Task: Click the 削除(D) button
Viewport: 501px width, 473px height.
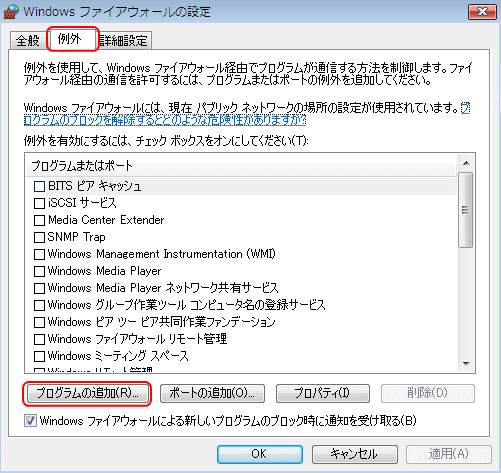Action: click(x=428, y=393)
